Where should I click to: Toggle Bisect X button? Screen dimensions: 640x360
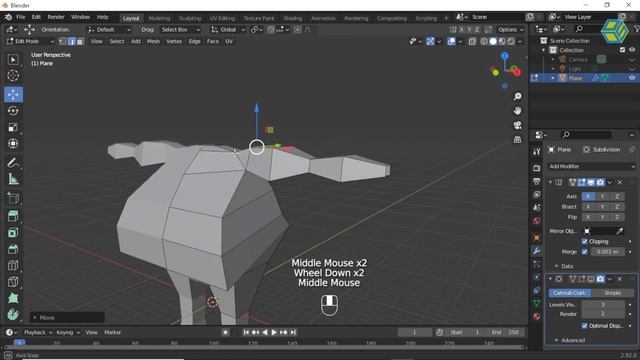point(588,207)
